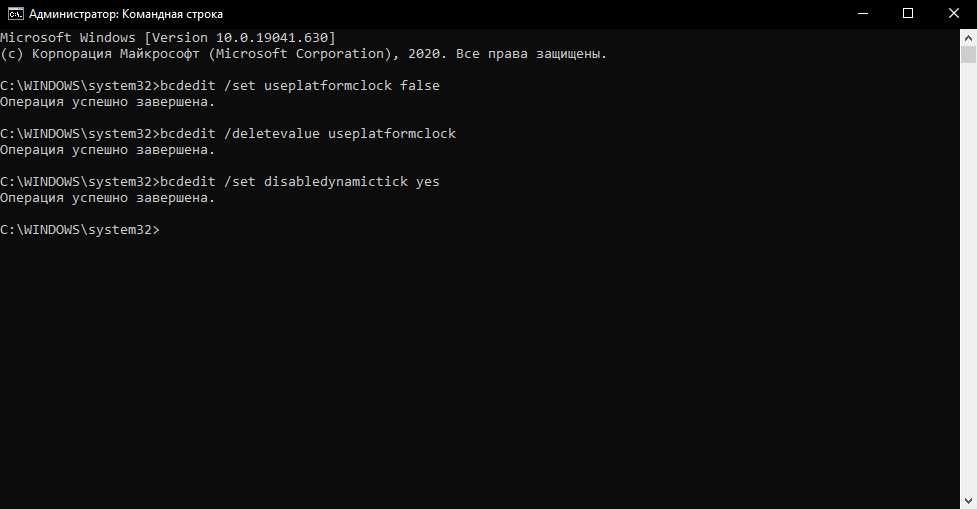
Task: Click the second 'Операция успешно завершена.' message
Action: point(108,150)
